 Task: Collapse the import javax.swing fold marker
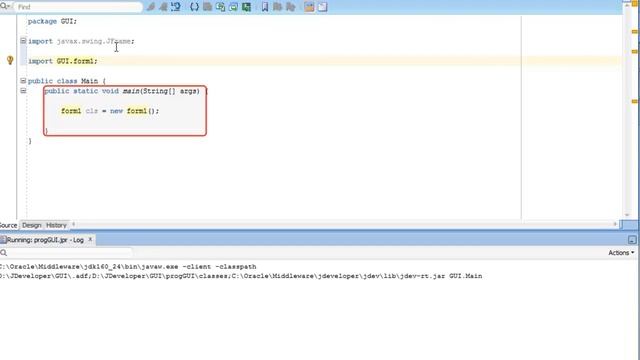click(x=23, y=41)
